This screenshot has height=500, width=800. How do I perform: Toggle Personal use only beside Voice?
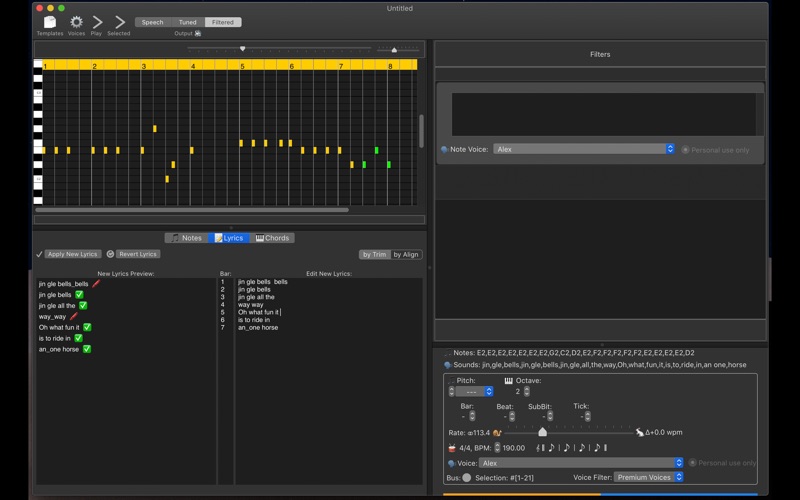pyautogui.click(x=692, y=463)
